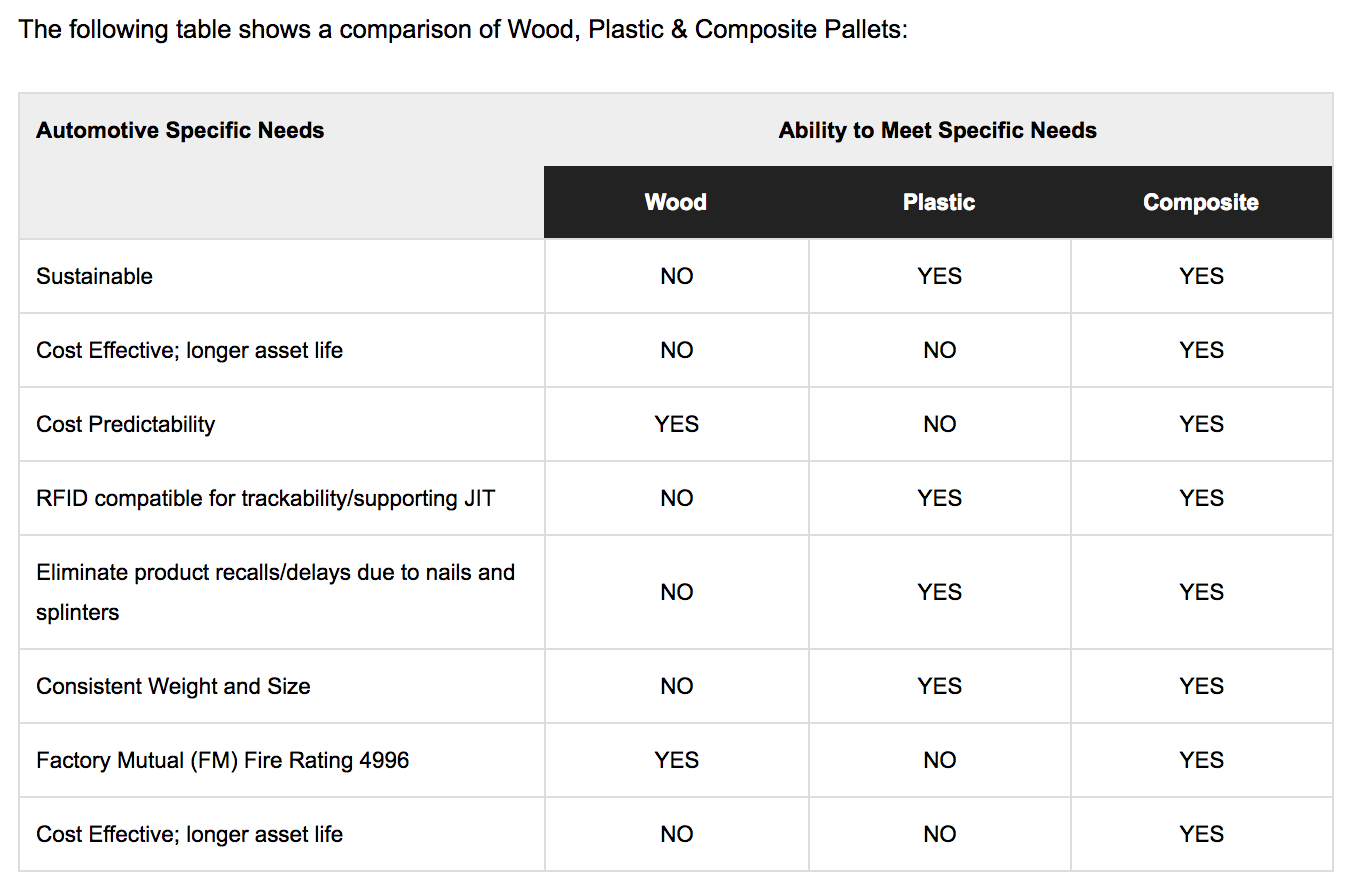This screenshot has width=1352, height=896.
Task: Click Wood NO cell for Sustainable
Action: [x=676, y=276]
